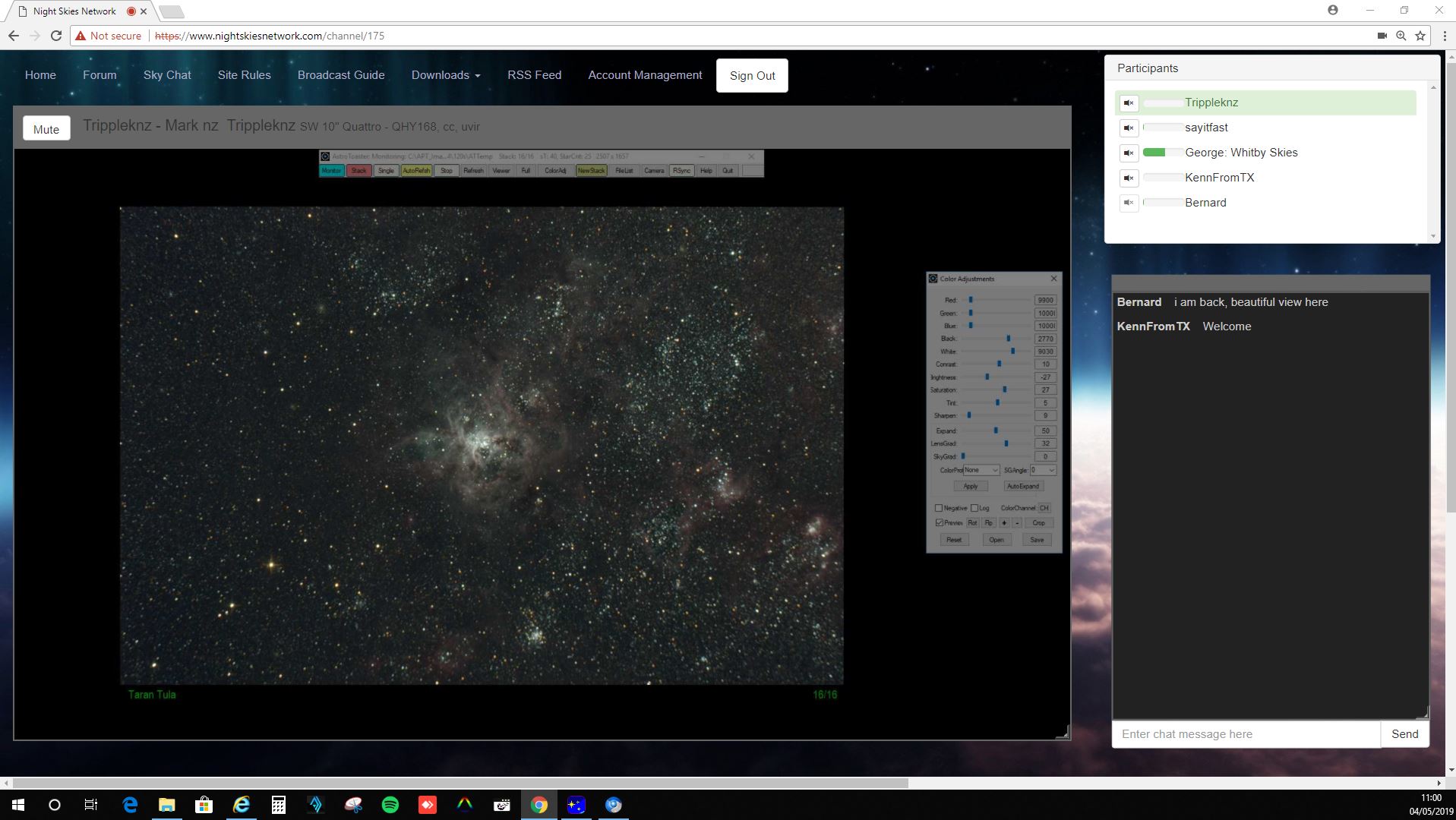Uncheck the Preview checkbox
The image size is (1456, 820).
pos(940,522)
